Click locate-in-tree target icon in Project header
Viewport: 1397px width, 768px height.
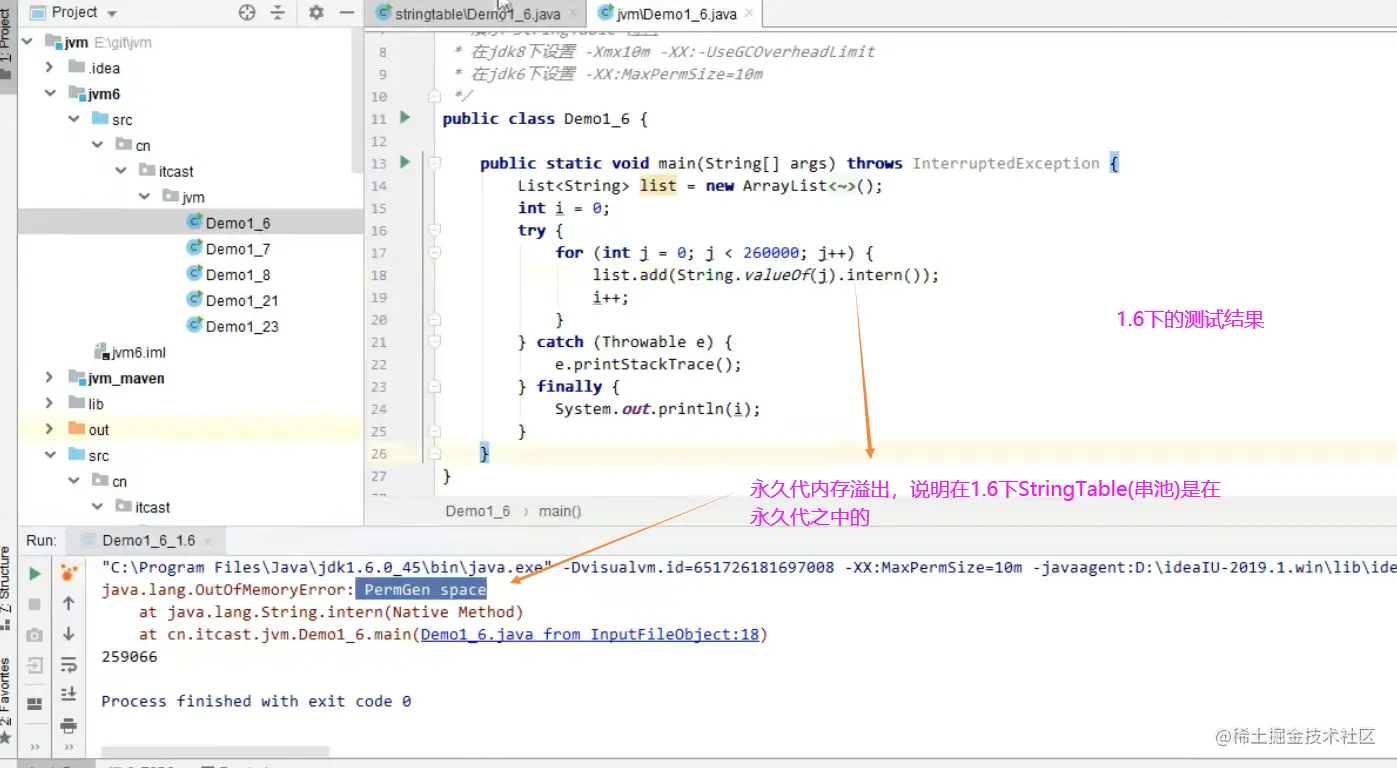pyautogui.click(x=247, y=12)
